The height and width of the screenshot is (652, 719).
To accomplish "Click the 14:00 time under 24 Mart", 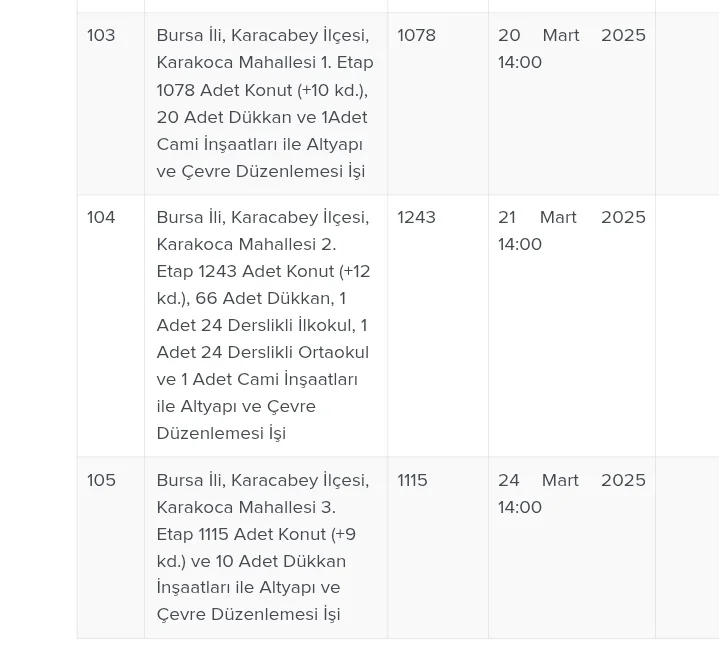I will click(520, 508).
